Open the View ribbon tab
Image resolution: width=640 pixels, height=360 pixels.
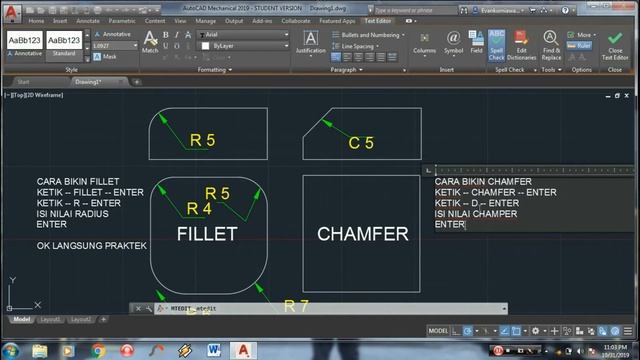[180, 21]
